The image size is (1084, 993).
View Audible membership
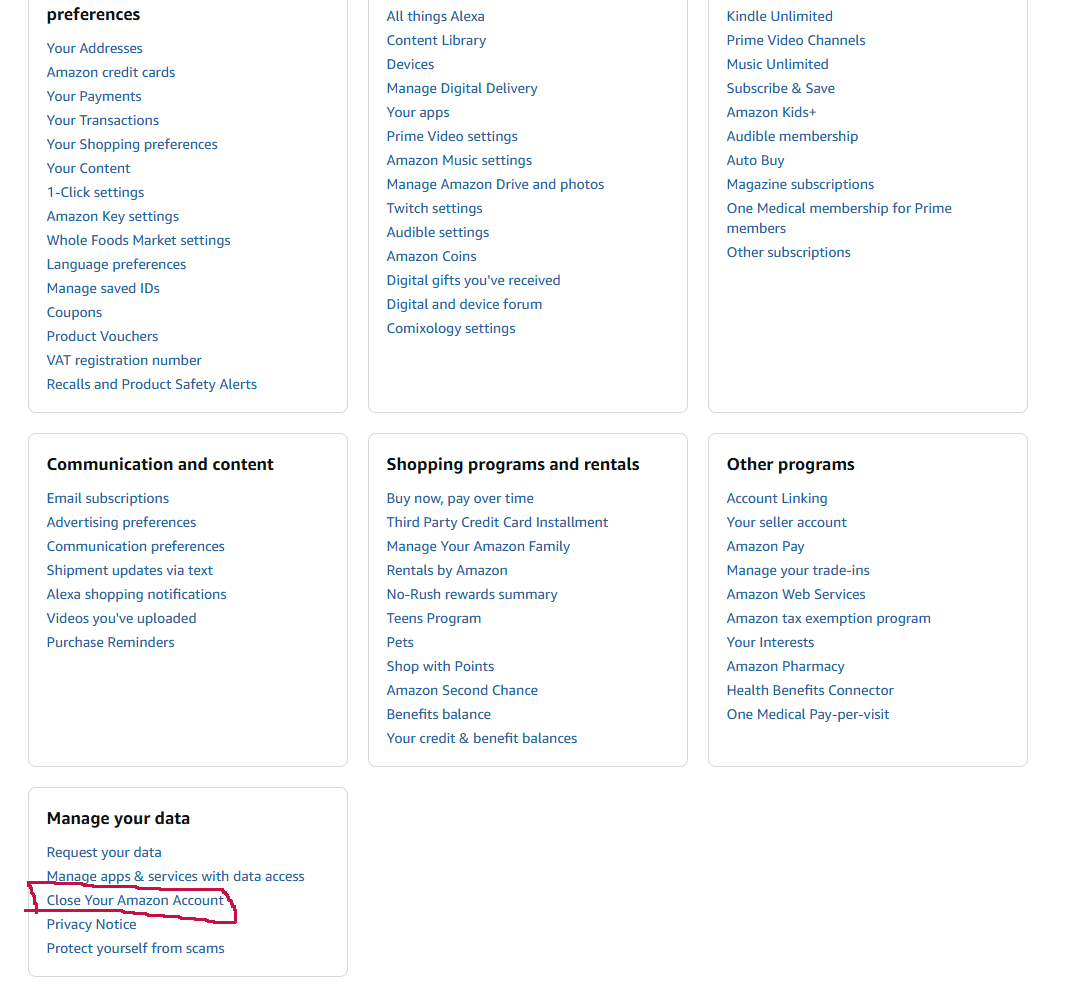tap(792, 136)
